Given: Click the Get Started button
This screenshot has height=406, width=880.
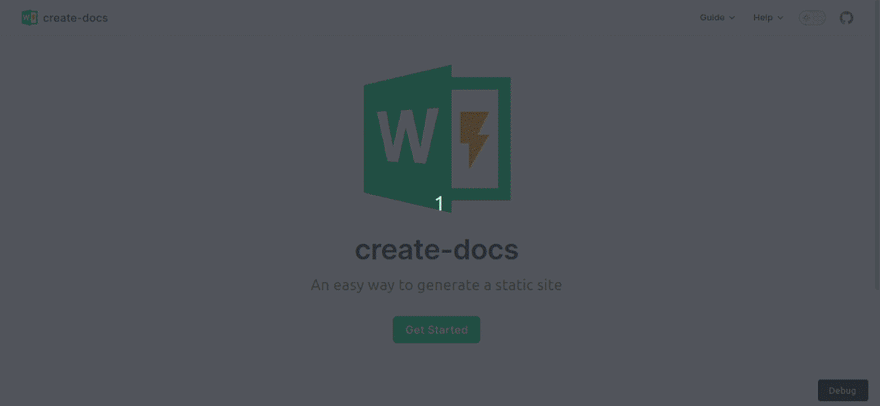Looking at the screenshot, I should [x=436, y=330].
